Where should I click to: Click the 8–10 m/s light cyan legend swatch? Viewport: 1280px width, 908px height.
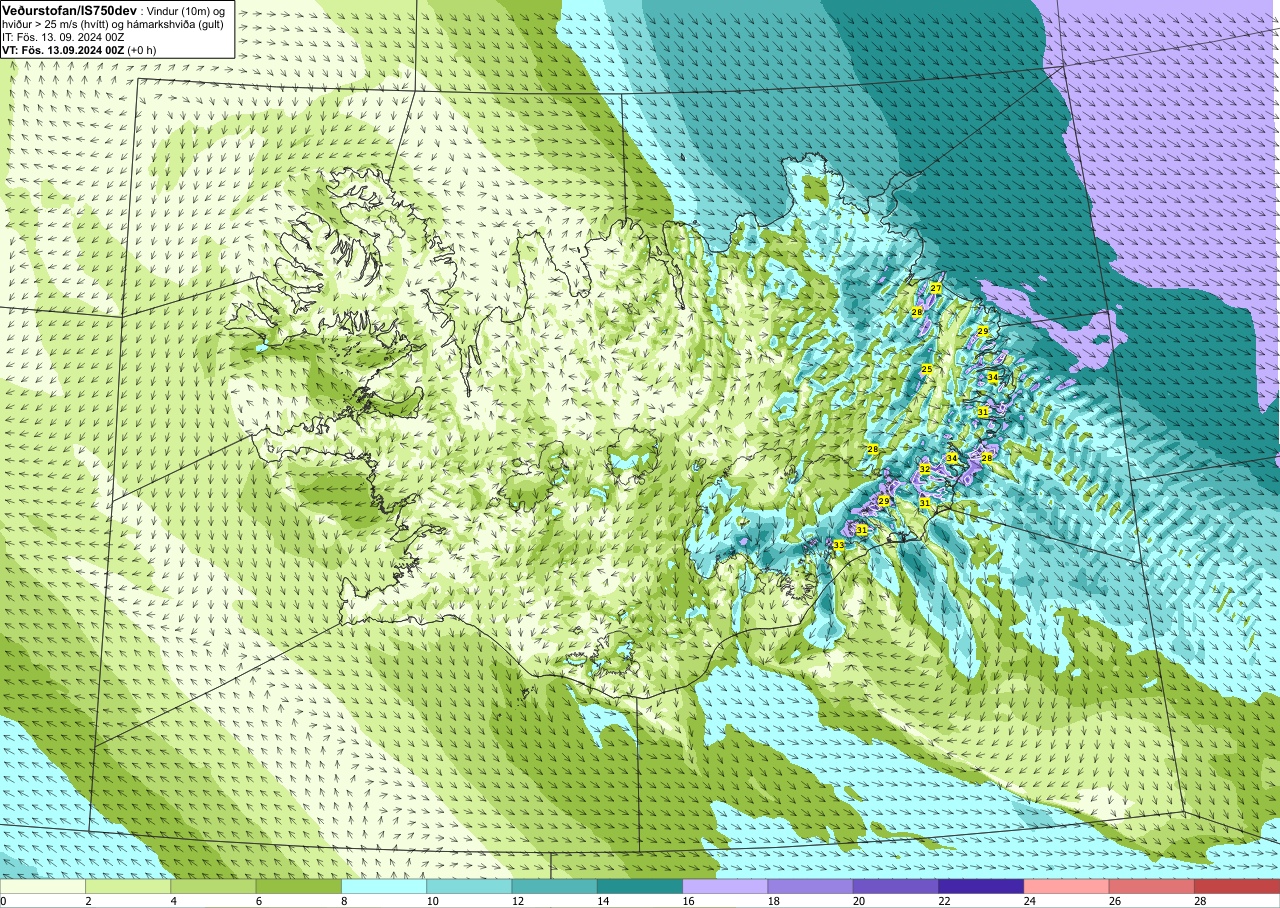[x=384, y=886]
